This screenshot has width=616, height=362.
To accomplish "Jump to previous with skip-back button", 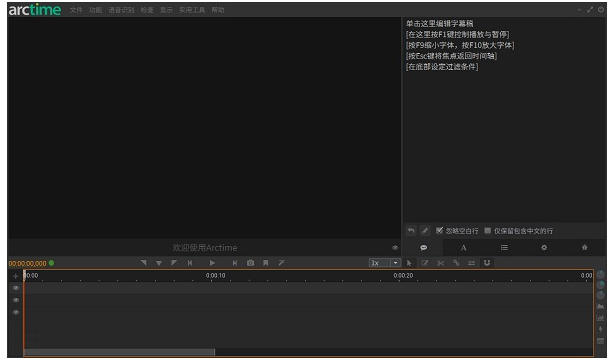I will (190, 263).
